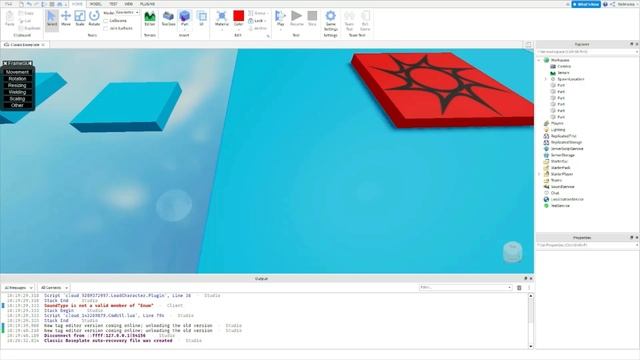The width and height of the screenshot is (640, 360).
Task: Toggle the Join Surfaces checkbox
Action: (106, 29)
